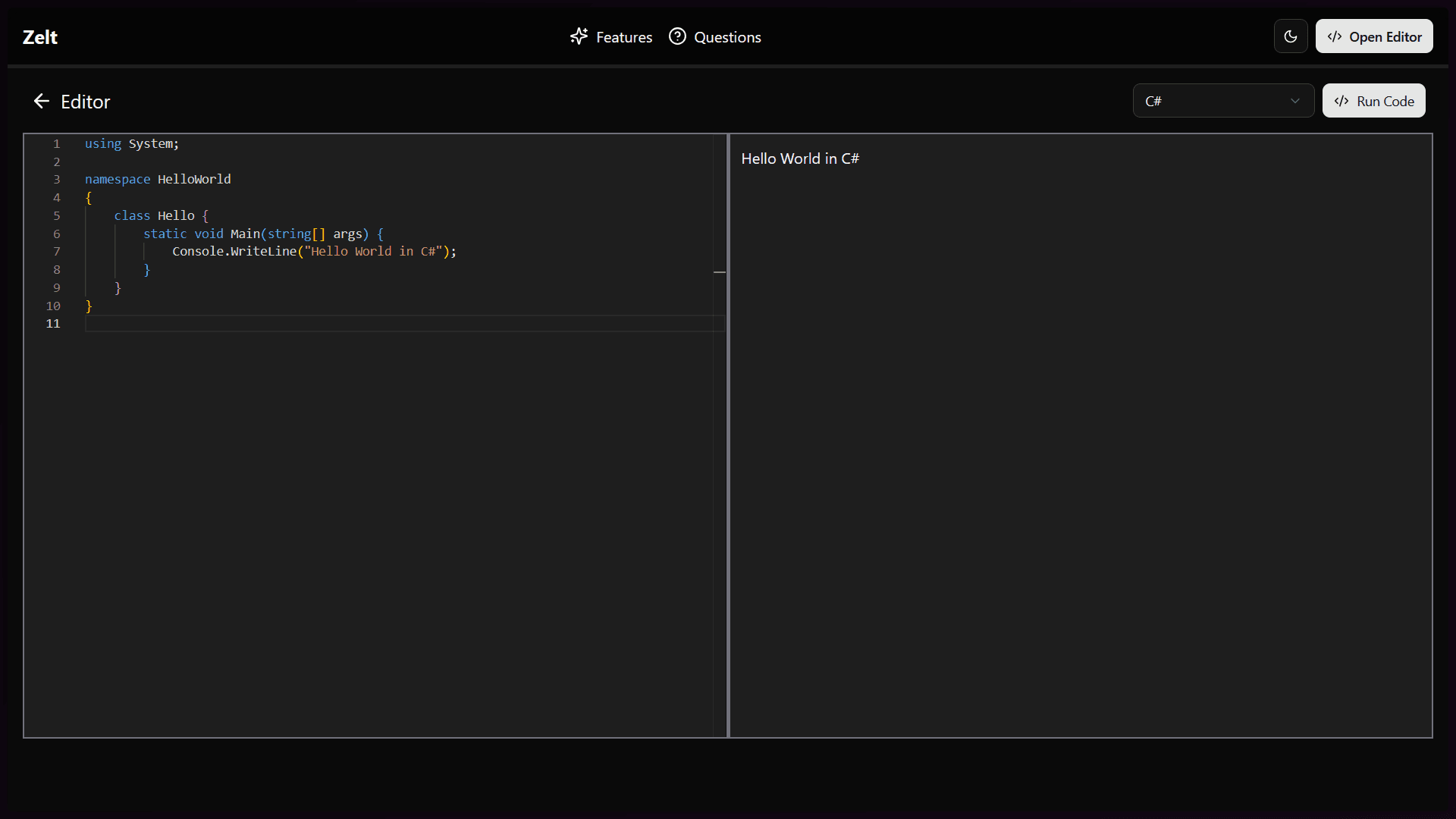Open the Questions menu item
Viewport: 1456px width, 819px height.
click(715, 36)
